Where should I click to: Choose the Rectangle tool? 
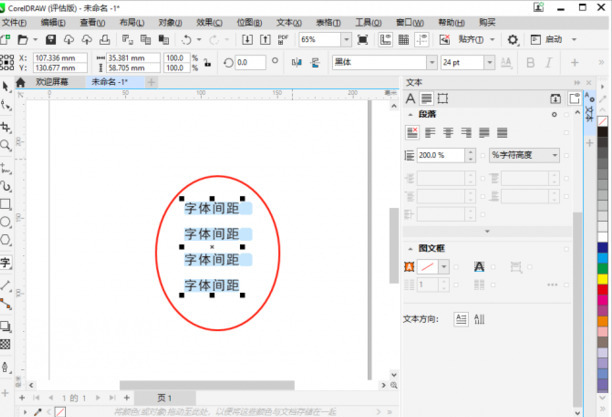(5, 204)
